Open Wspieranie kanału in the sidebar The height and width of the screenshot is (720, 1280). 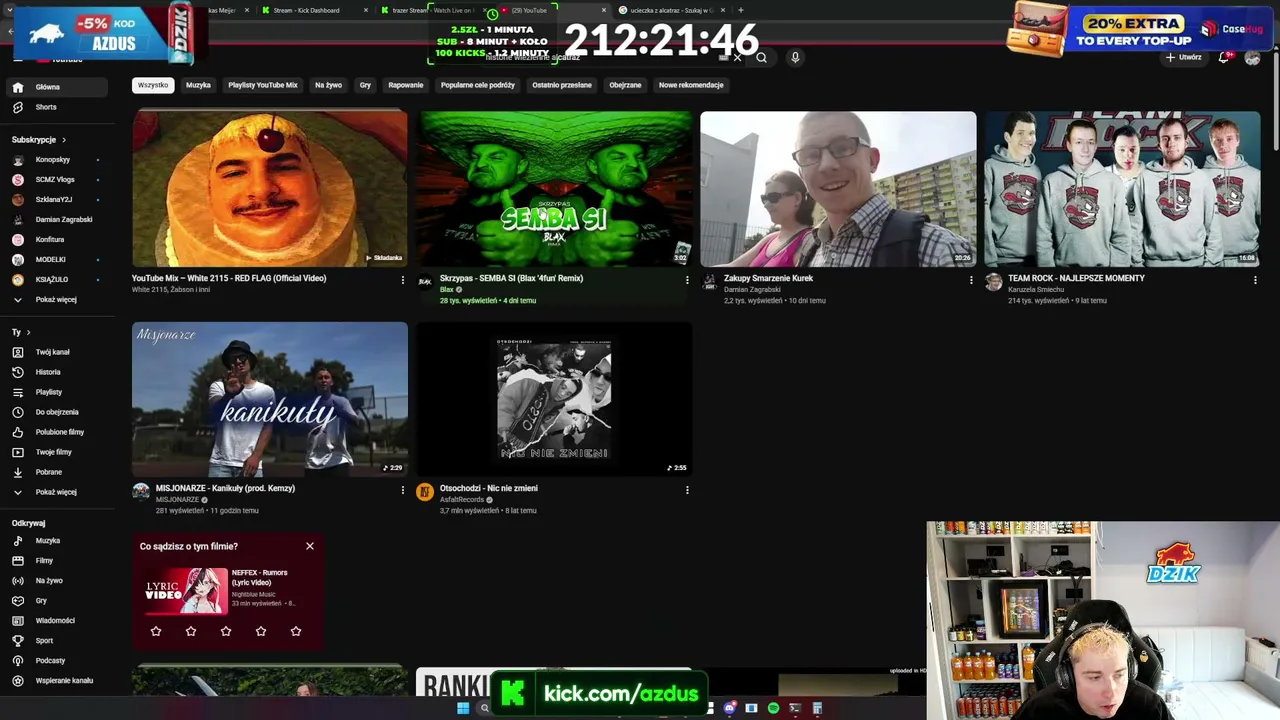(x=58, y=681)
